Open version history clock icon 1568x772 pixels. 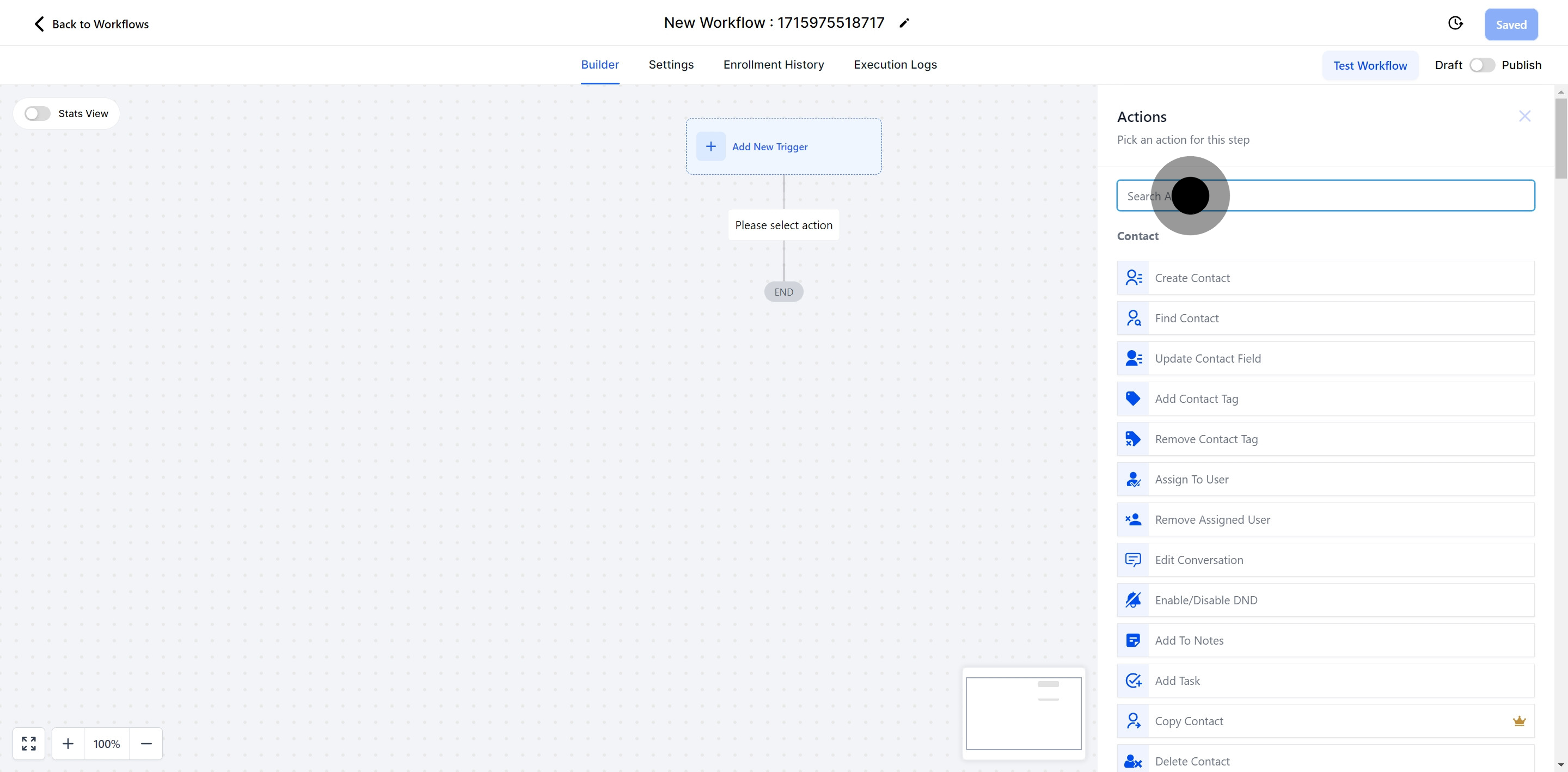(x=1455, y=23)
